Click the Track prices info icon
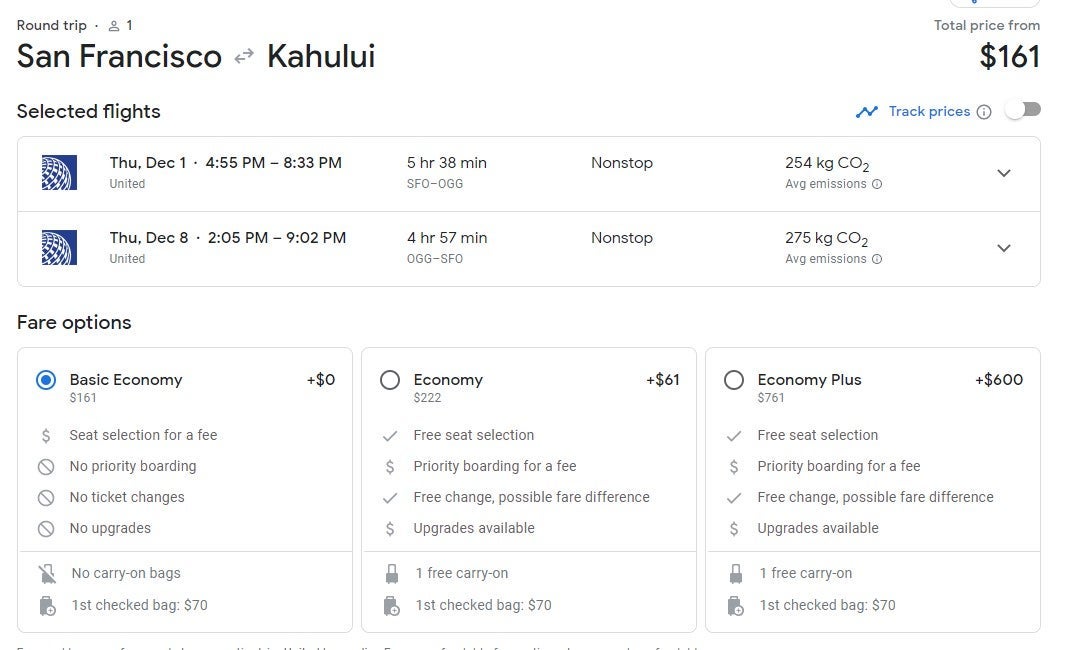 (984, 112)
